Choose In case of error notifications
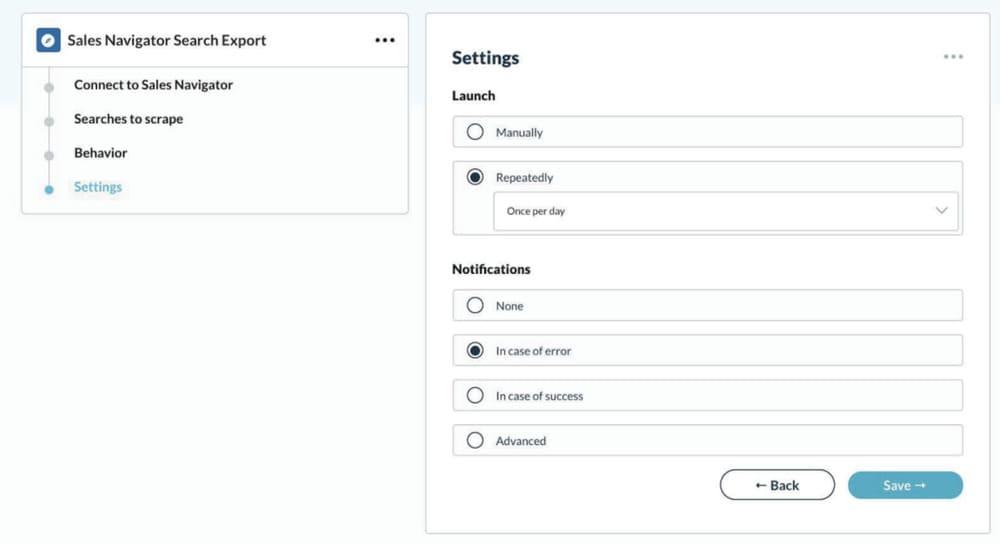The height and width of the screenshot is (544, 1000). pyautogui.click(x=707, y=351)
